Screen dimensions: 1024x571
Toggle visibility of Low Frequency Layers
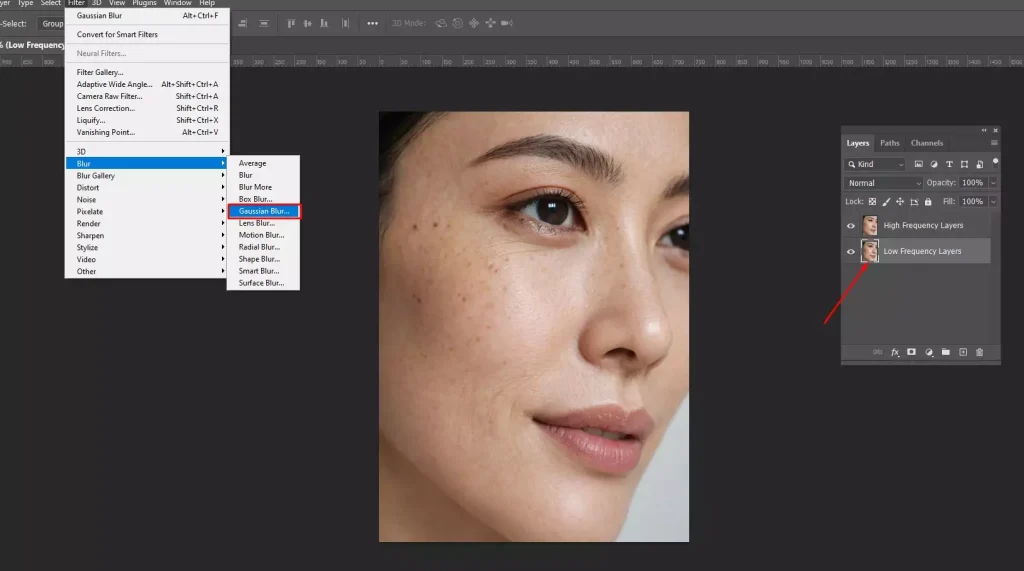coord(851,251)
